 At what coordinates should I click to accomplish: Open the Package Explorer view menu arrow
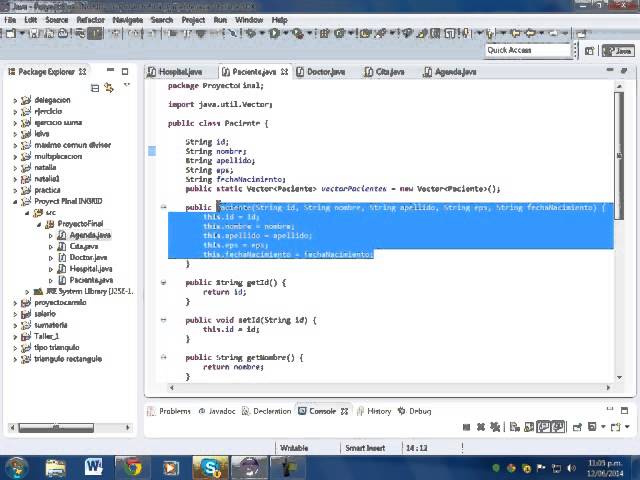click(127, 85)
